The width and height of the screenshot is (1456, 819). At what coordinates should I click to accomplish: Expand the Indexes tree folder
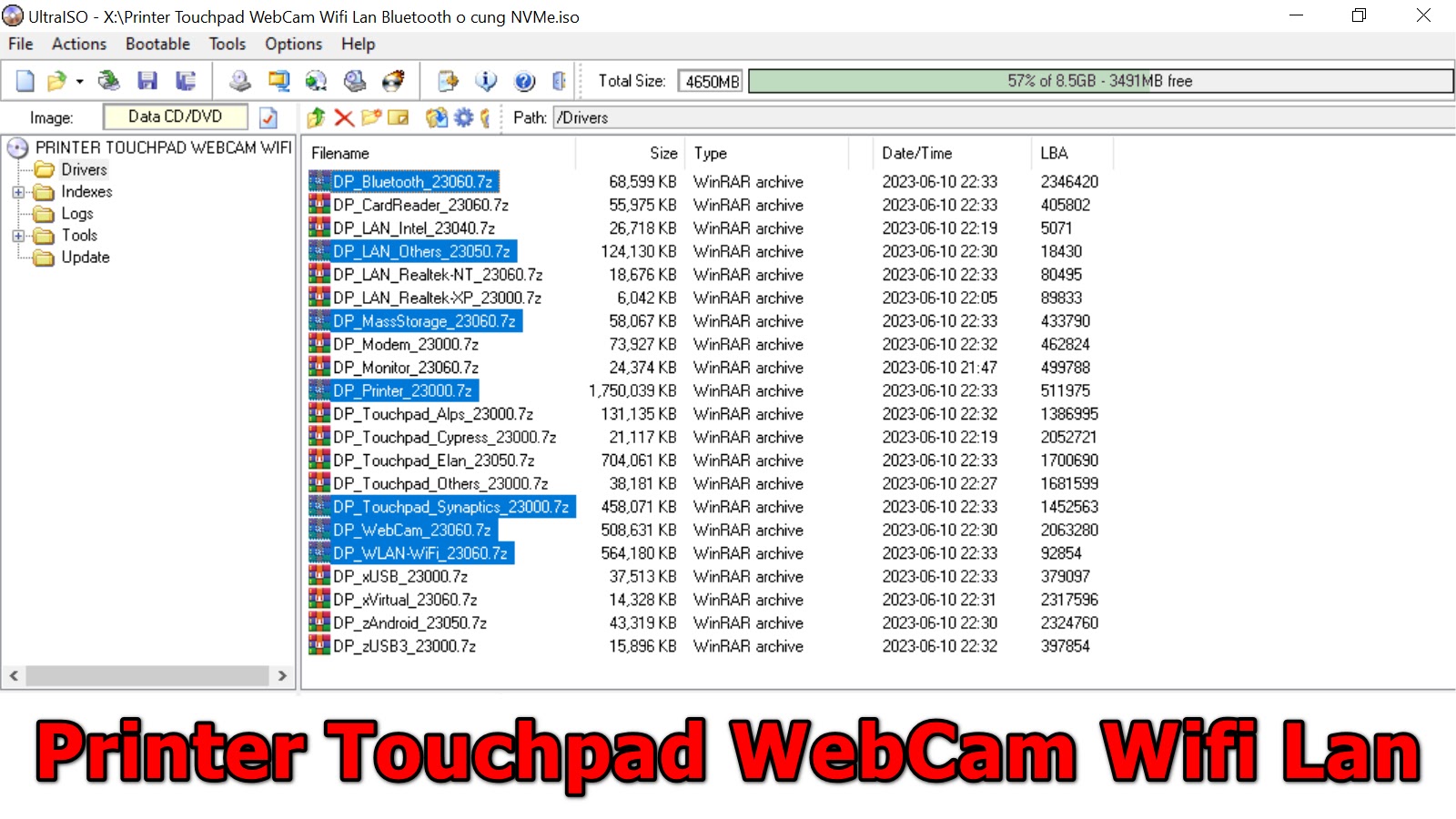pyautogui.click(x=18, y=192)
